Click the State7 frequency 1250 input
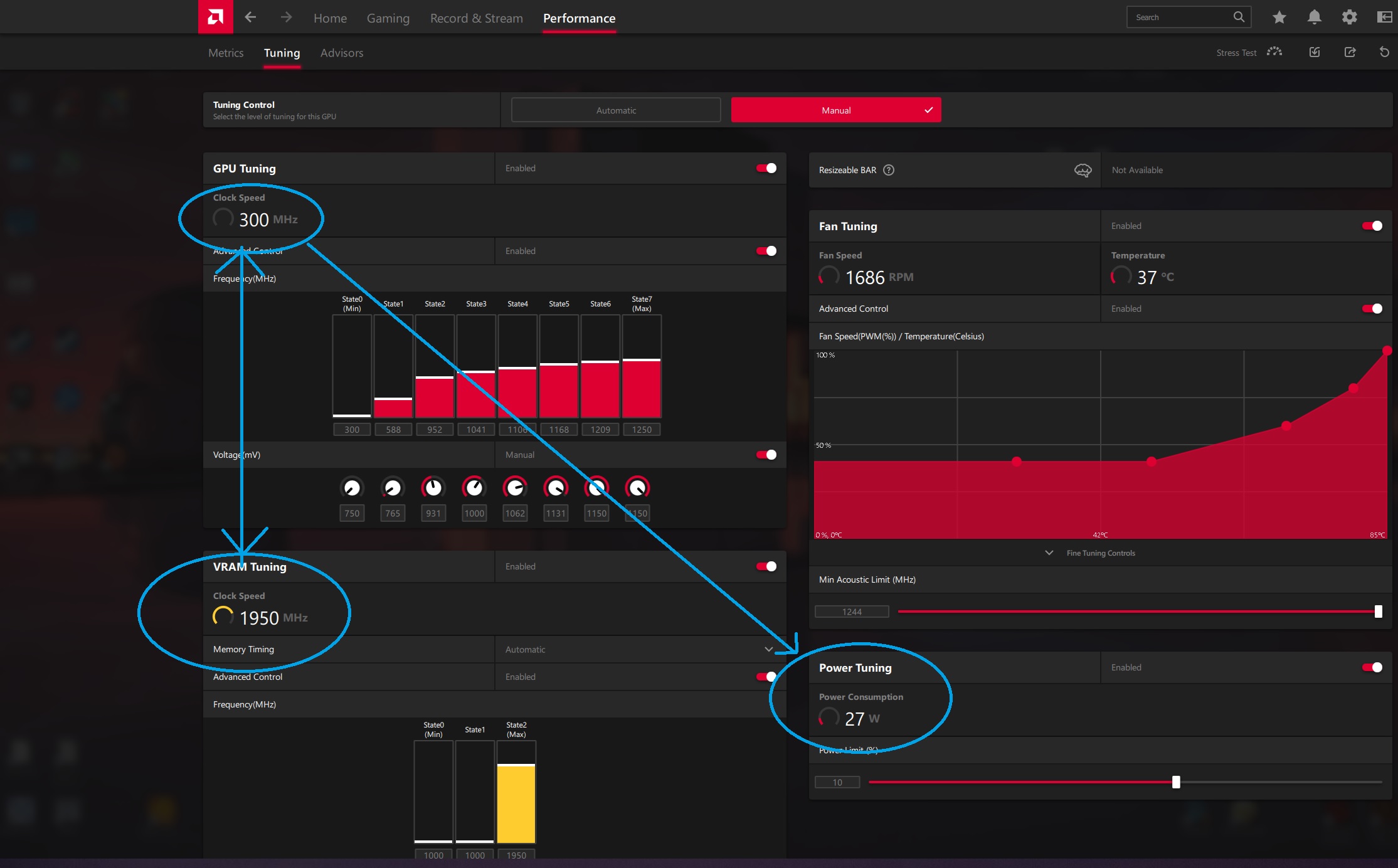1398x868 pixels. (x=642, y=430)
